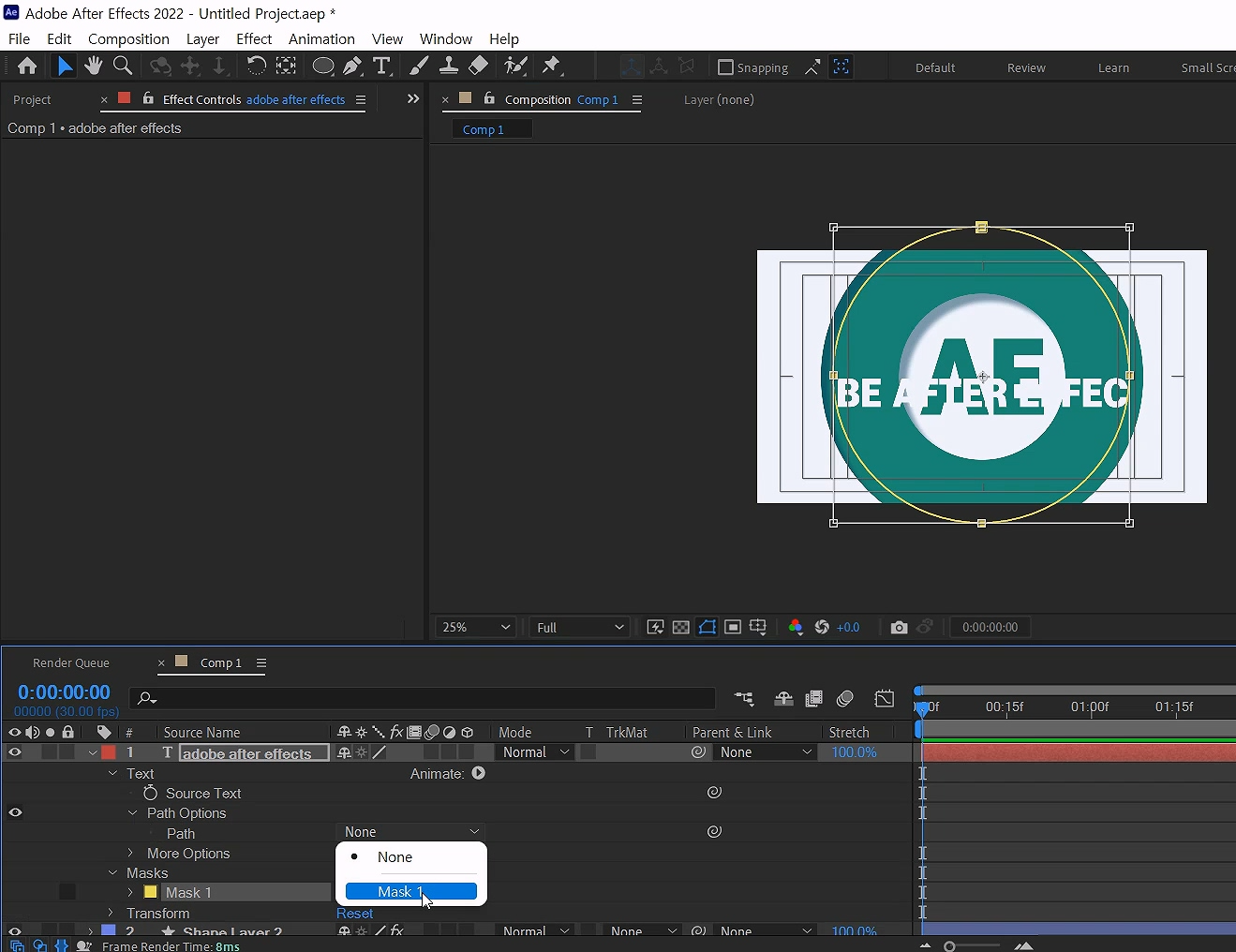Select the Ellipse shape tool
The width and height of the screenshot is (1236, 952).
coord(323,66)
